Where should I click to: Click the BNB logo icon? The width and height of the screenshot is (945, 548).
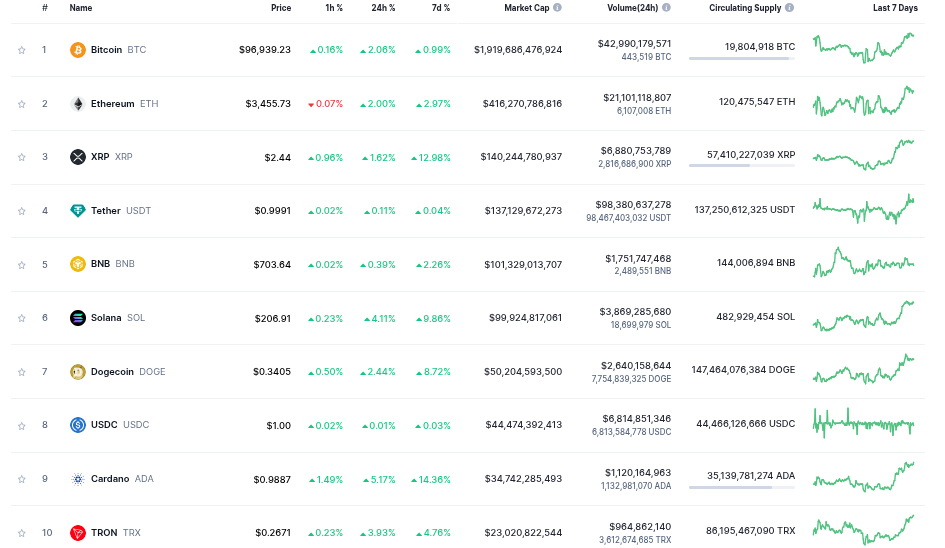(x=78, y=264)
